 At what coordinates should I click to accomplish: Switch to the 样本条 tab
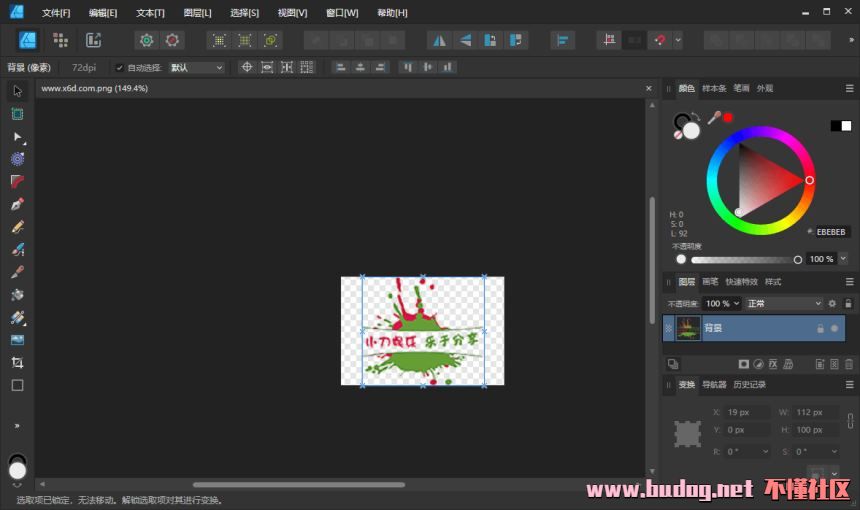[x=714, y=88]
